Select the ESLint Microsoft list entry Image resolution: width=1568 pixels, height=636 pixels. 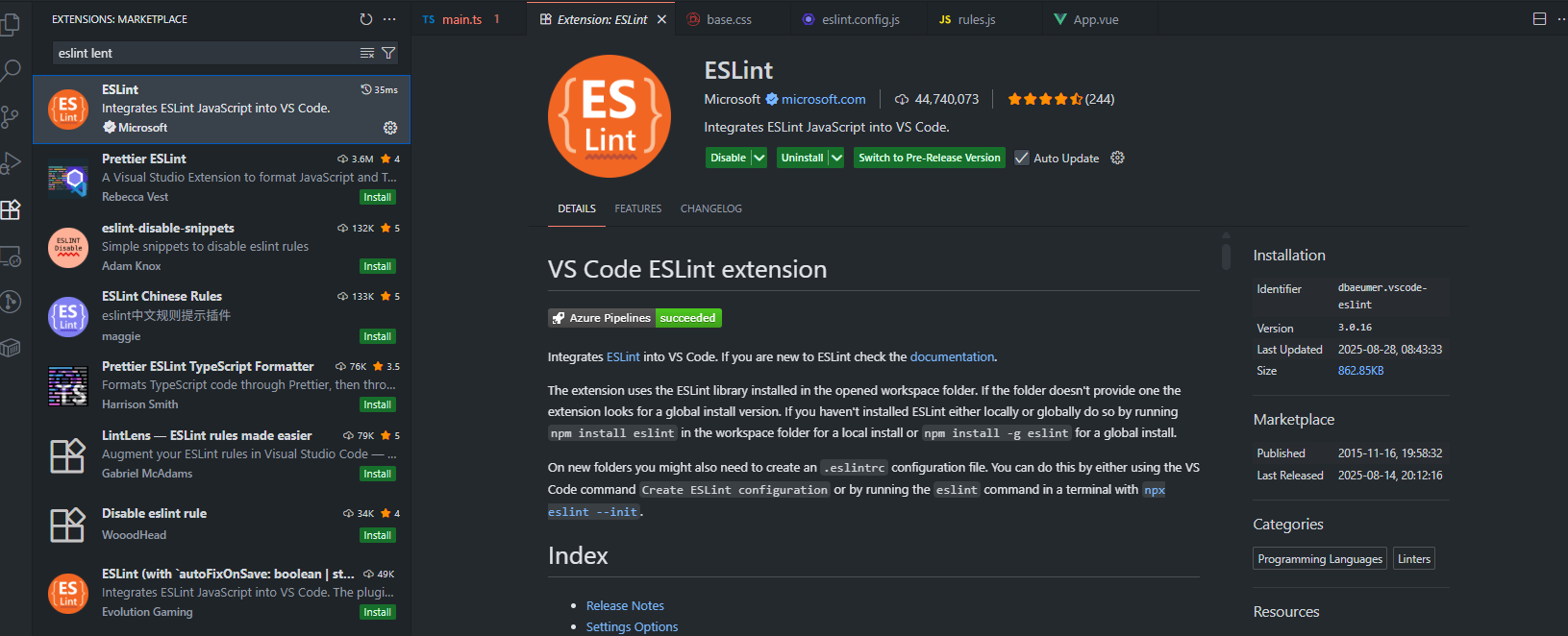[222, 110]
